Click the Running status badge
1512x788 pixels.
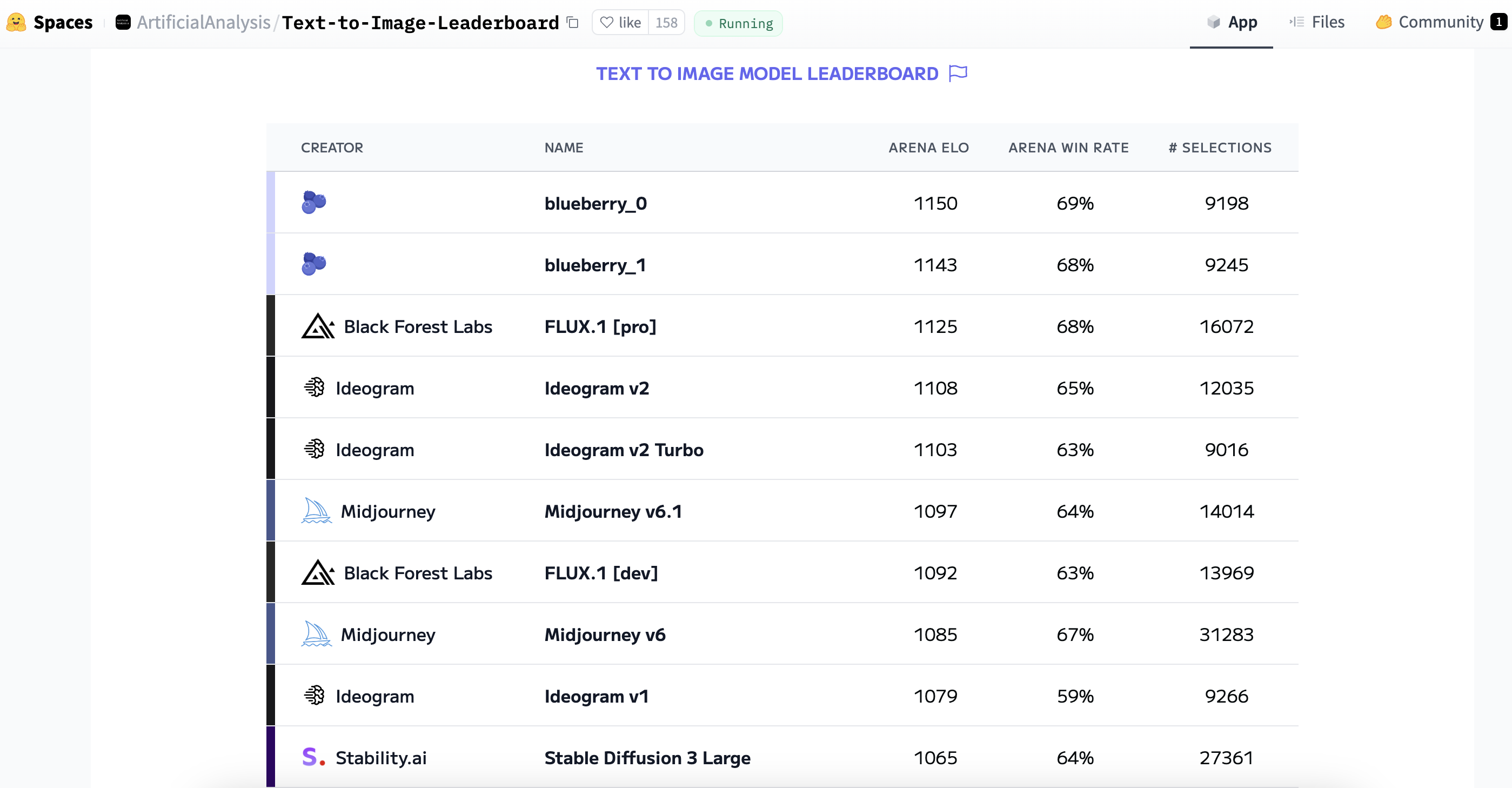(x=738, y=23)
